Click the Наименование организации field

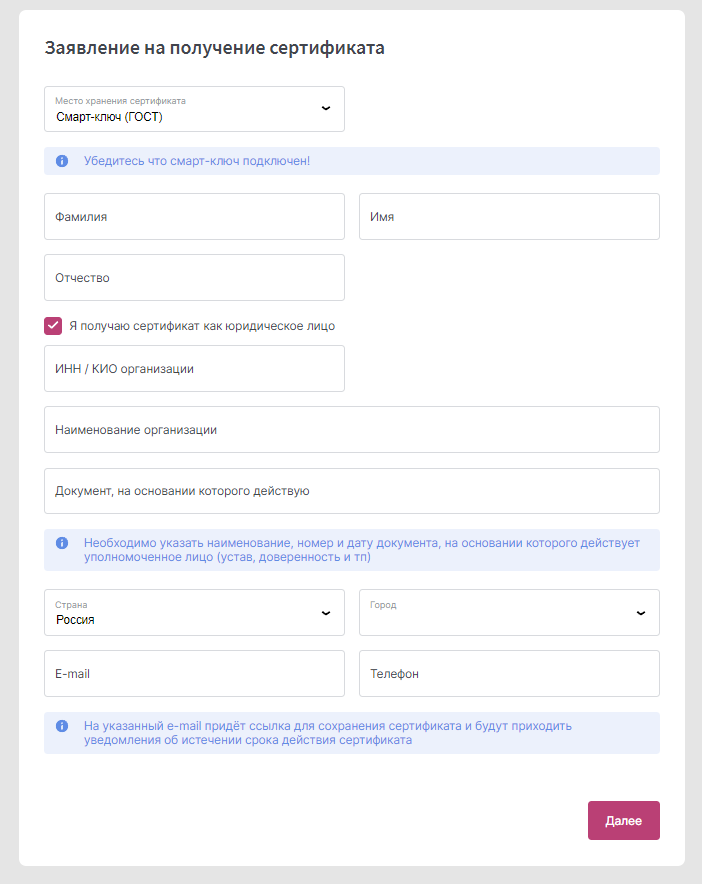click(352, 430)
